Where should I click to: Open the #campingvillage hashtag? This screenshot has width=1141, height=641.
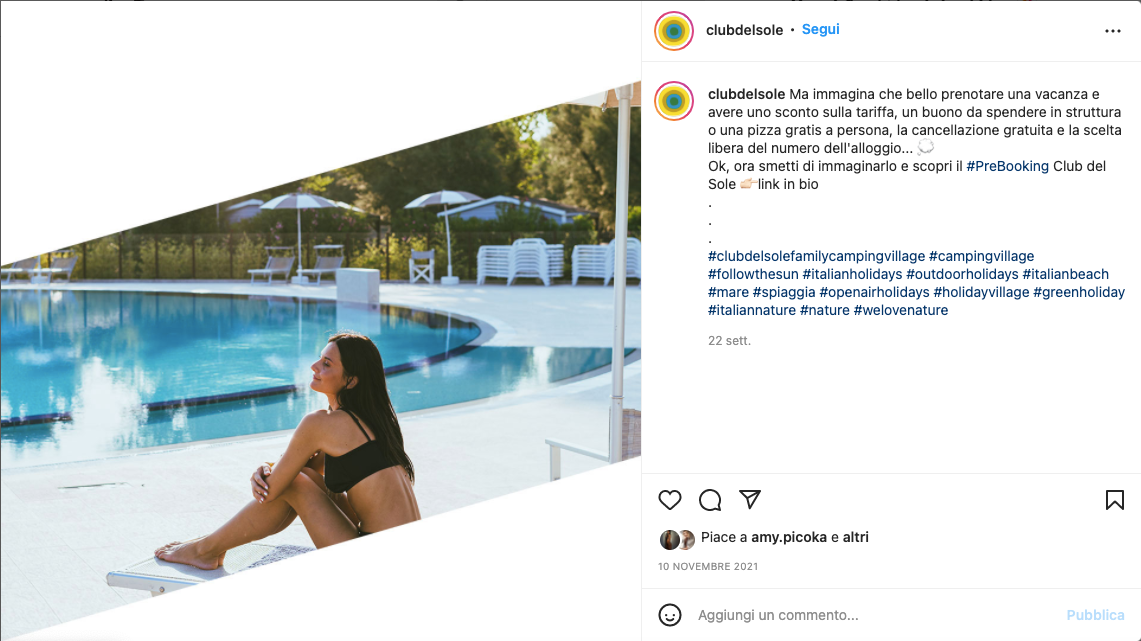pos(981,256)
